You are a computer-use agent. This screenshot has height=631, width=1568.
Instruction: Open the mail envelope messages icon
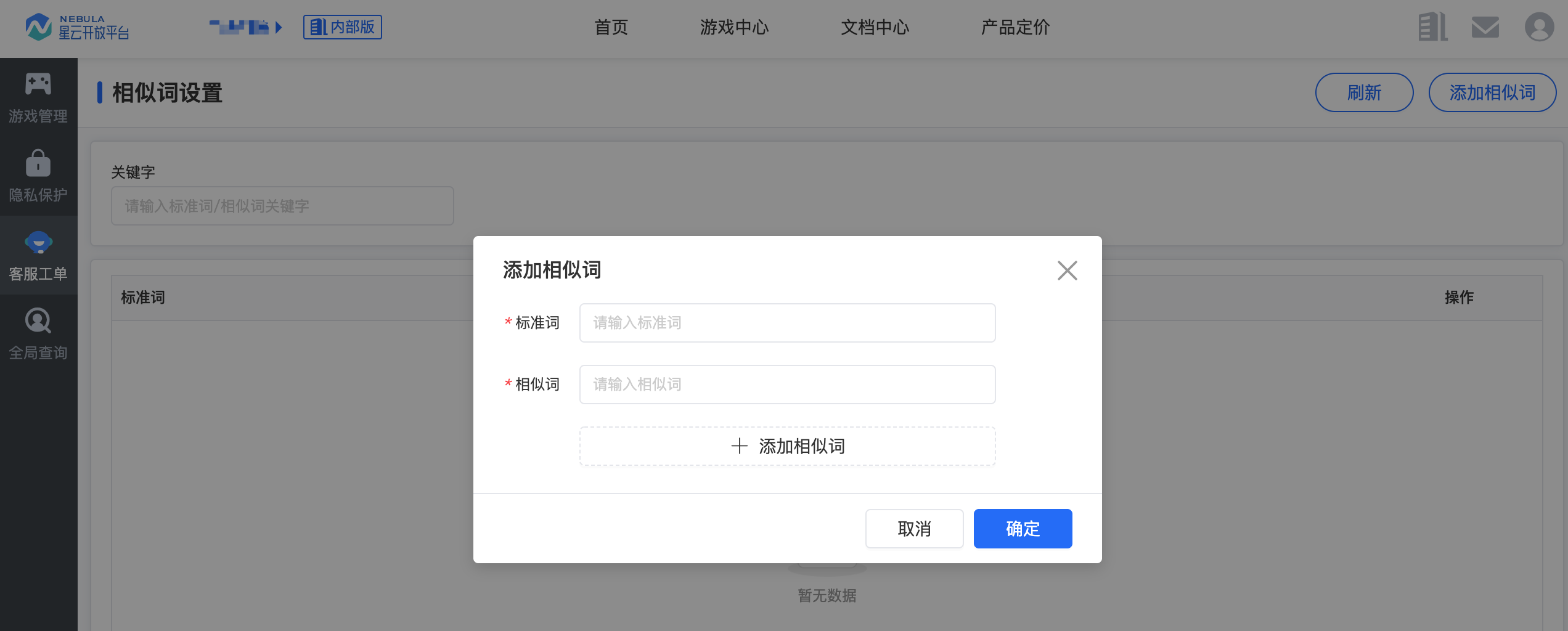[x=1485, y=27]
